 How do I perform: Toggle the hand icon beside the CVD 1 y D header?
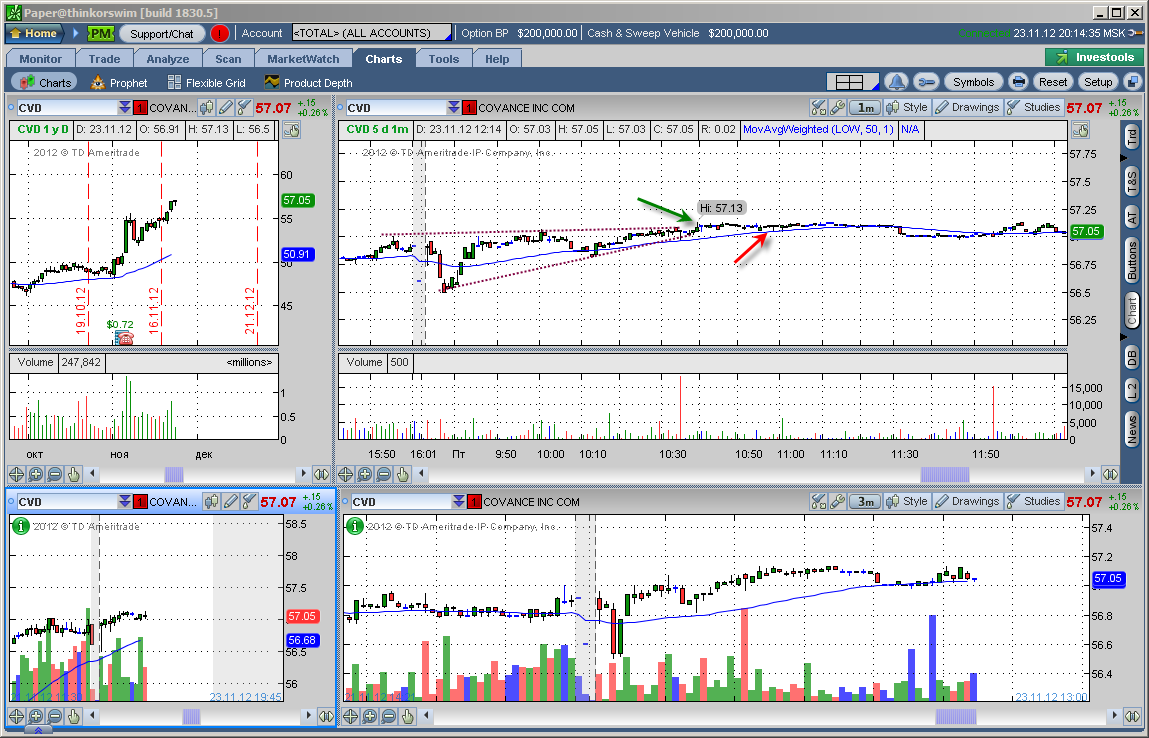pos(291,130)
